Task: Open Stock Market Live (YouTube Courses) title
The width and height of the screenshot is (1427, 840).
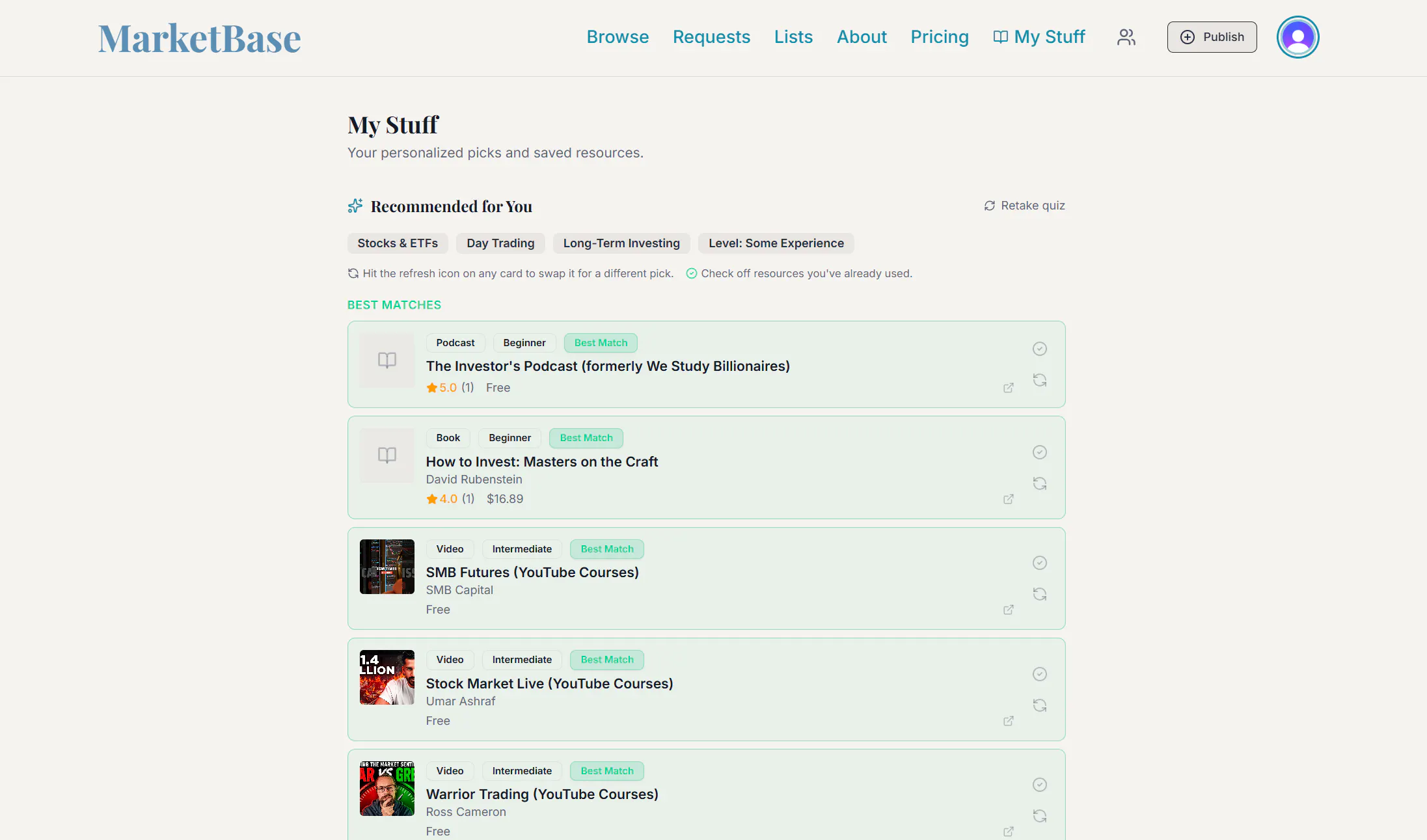Action: (x=550, y=684)
